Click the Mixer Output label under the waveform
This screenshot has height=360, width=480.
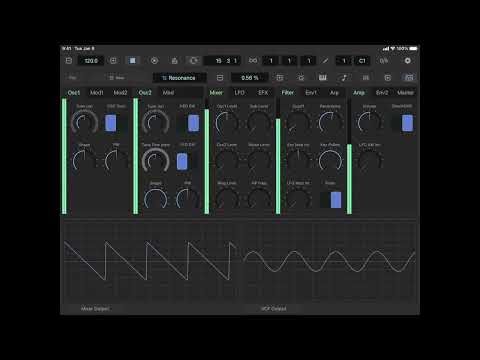point(95,309)
